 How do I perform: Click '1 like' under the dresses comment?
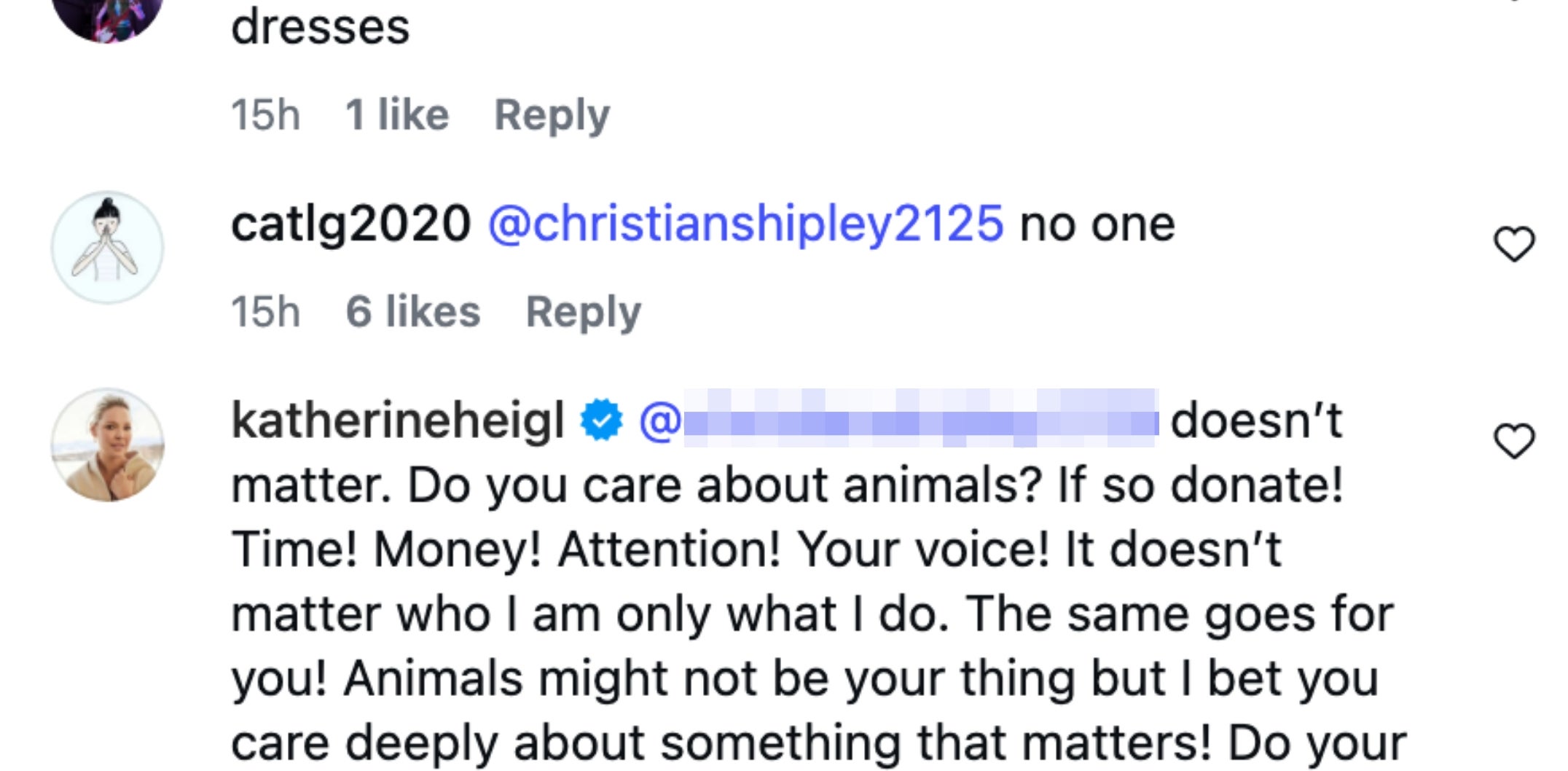click(x=397, y=113)
